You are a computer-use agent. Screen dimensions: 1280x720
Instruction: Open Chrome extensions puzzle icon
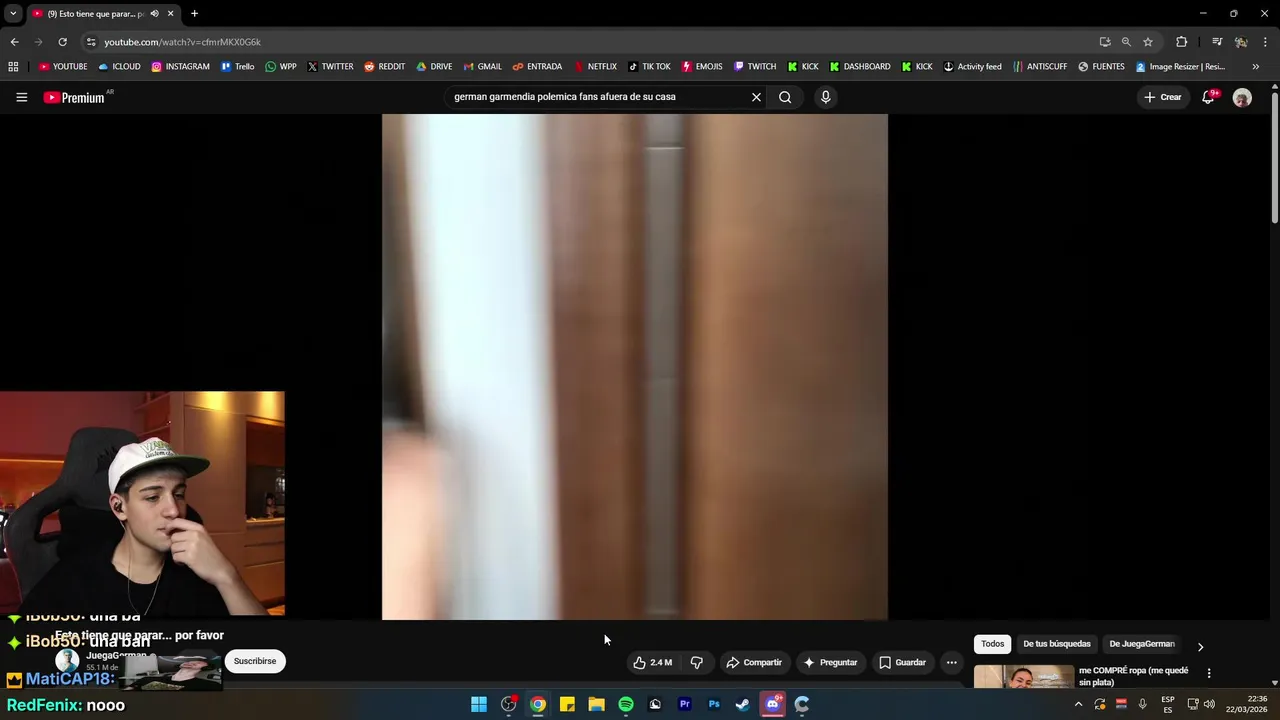(x=1181, y=42)
